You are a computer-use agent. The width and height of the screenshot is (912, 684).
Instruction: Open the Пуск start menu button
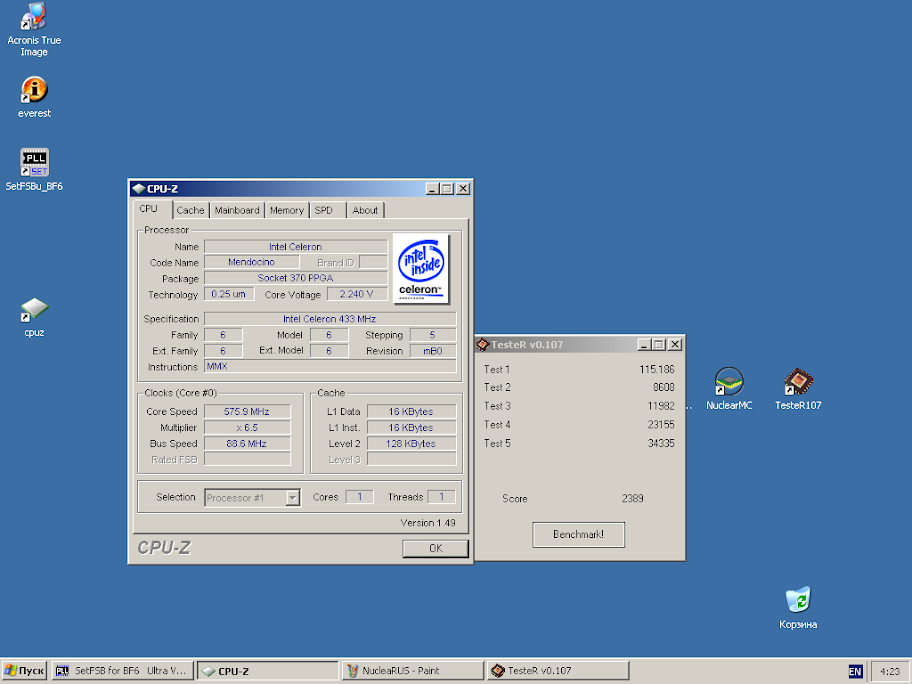click(x=25, y=671)
